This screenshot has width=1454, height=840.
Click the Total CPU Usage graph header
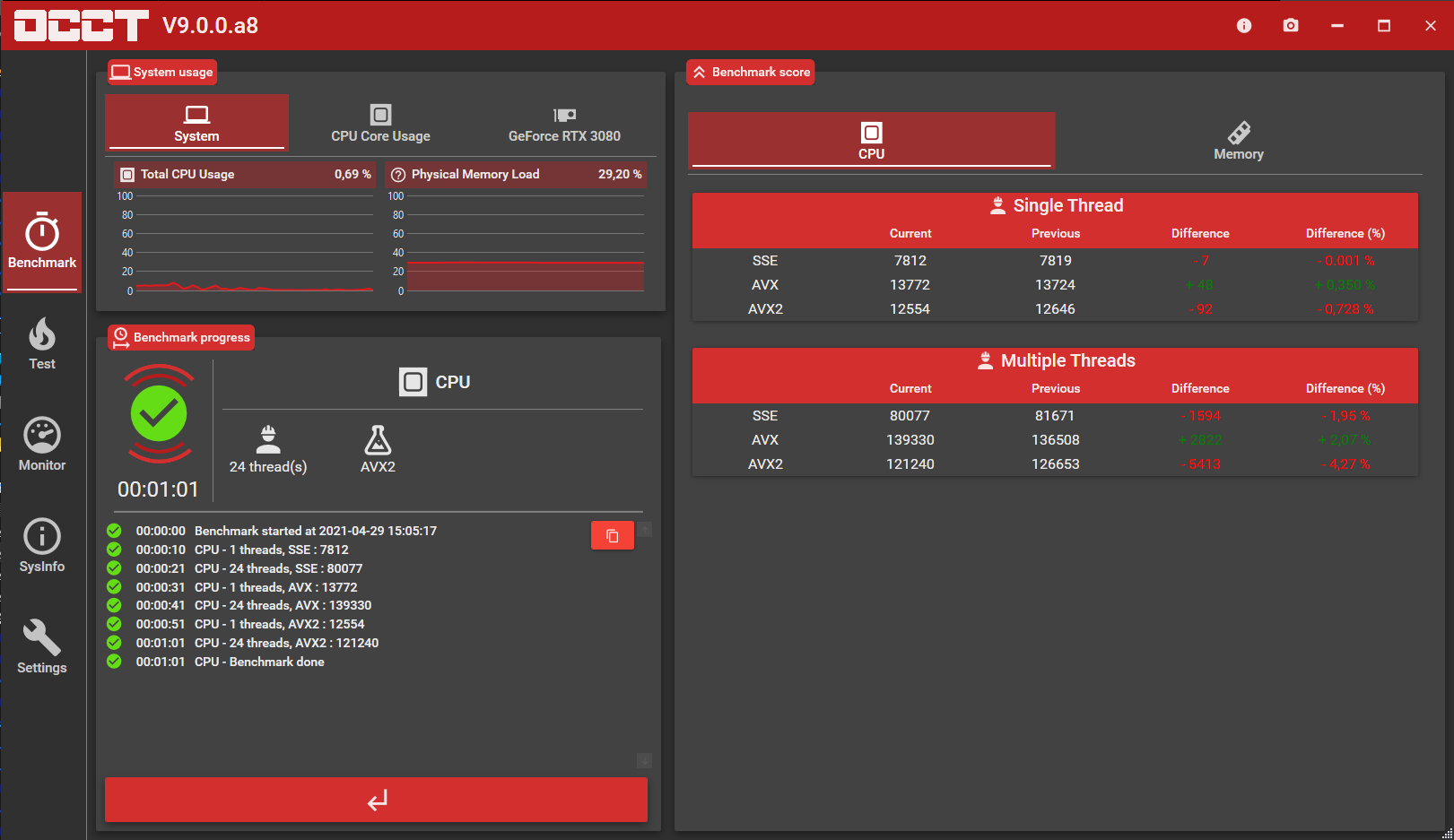tap(245, 174)
